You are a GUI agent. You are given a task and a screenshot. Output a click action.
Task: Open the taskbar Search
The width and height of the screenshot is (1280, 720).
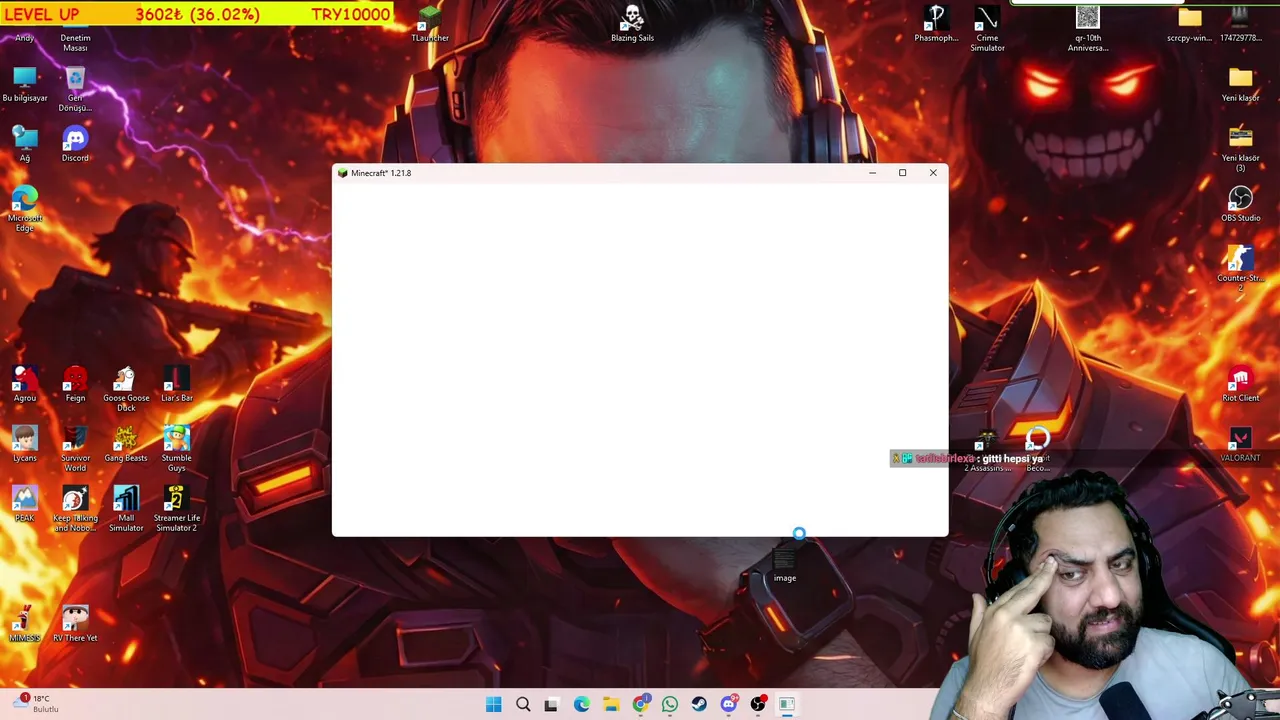(523, 705)
